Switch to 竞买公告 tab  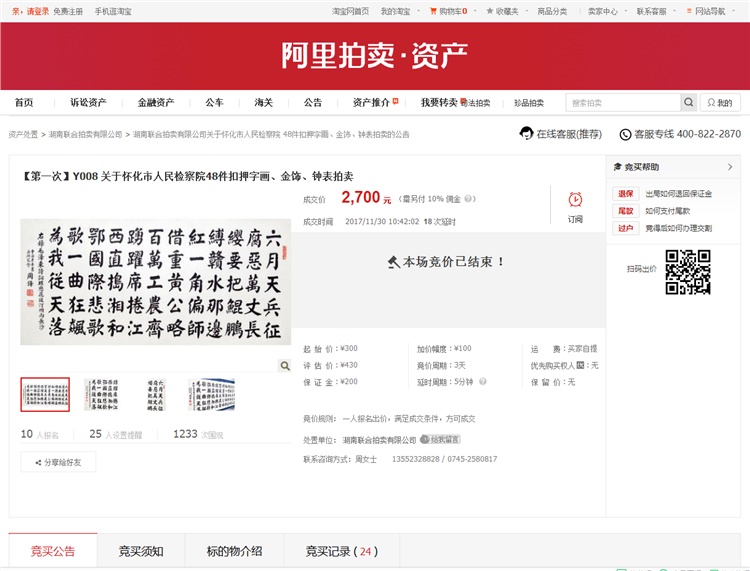coord(53,551)
